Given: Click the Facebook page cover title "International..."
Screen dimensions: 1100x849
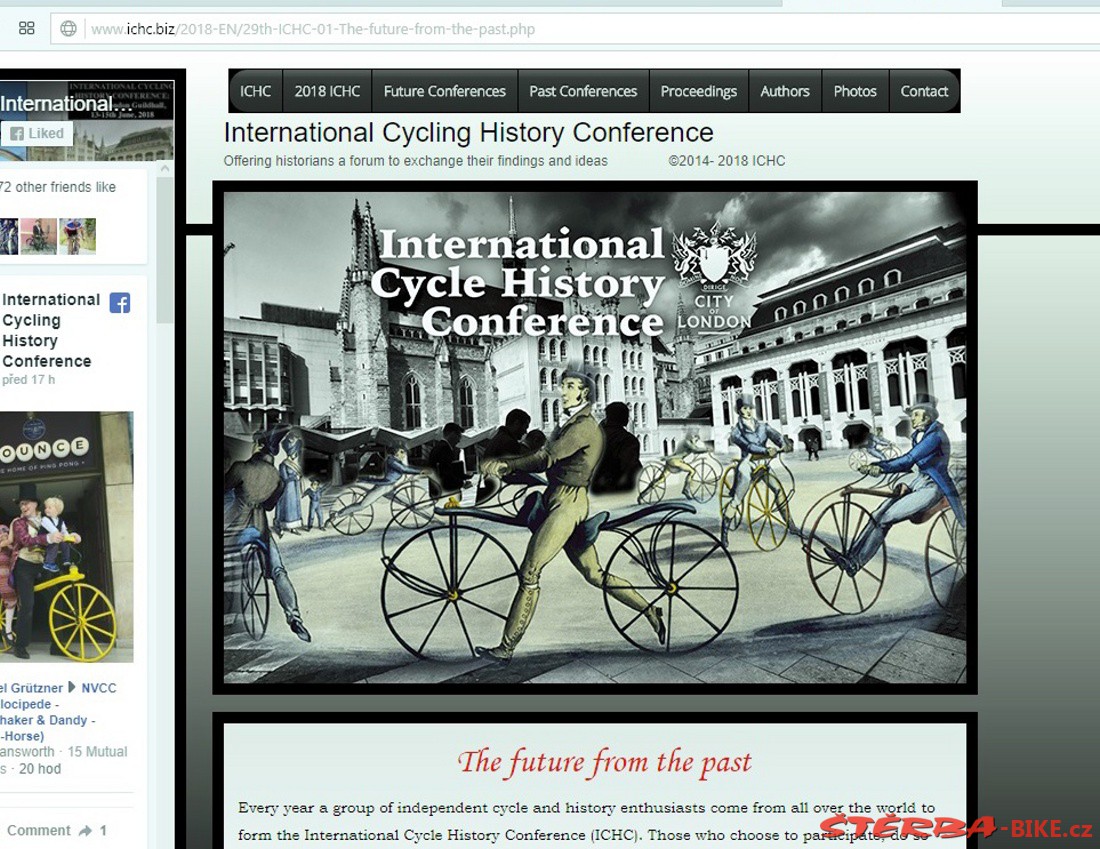Looking at the screenshot, I should [x=67, y=104].
